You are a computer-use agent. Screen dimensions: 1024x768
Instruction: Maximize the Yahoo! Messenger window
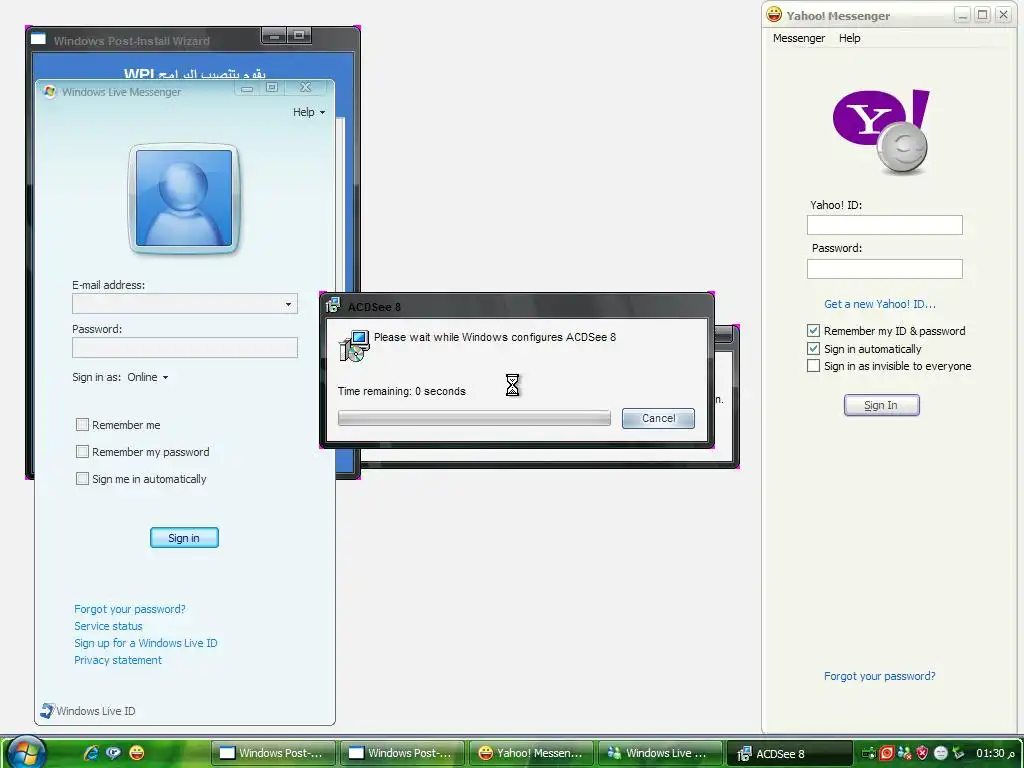coord(982,14)
